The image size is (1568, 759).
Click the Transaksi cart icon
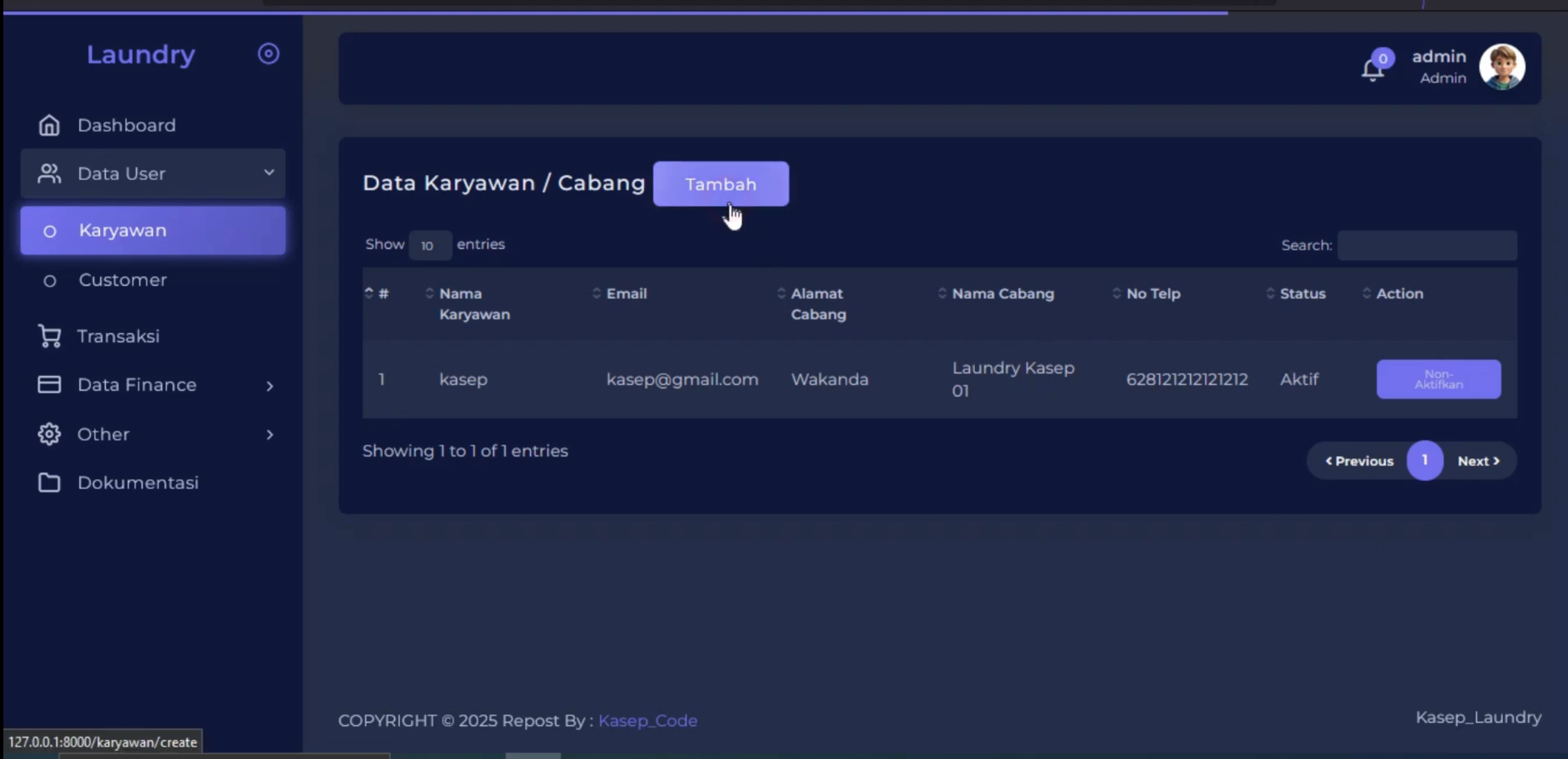pyautogui.click(x=49, y=336)
